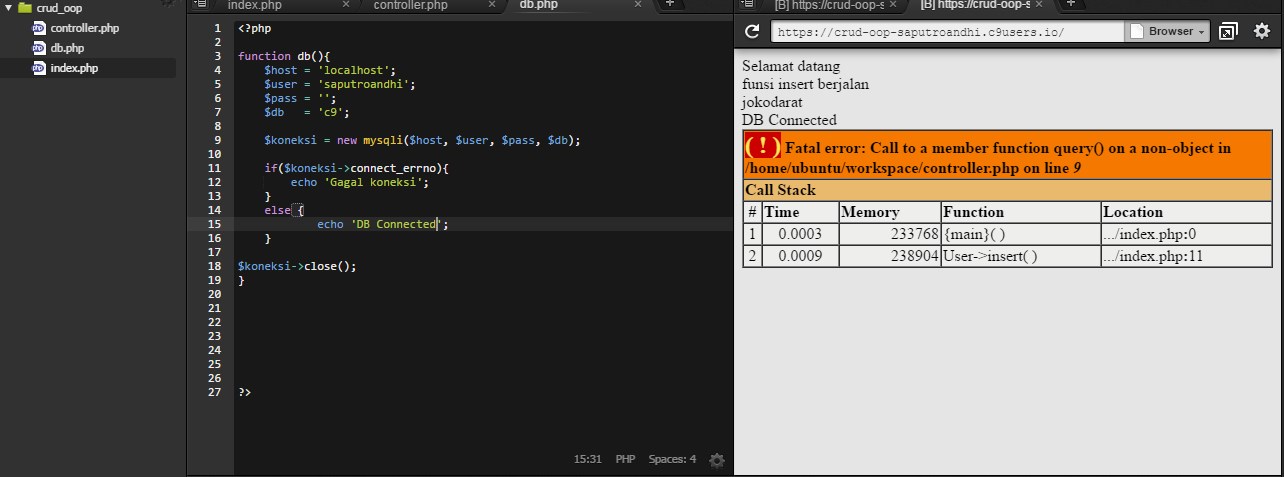The image size is (1284, 477).
Task: Click the $user = 'saputroandhi' line
Action: click(340, 84)
